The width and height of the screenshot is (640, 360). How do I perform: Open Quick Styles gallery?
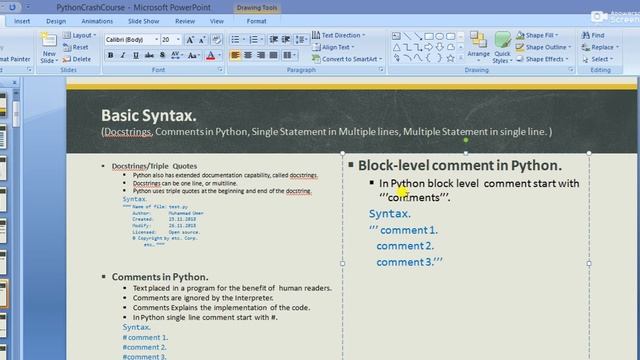(x=502, y=48)
